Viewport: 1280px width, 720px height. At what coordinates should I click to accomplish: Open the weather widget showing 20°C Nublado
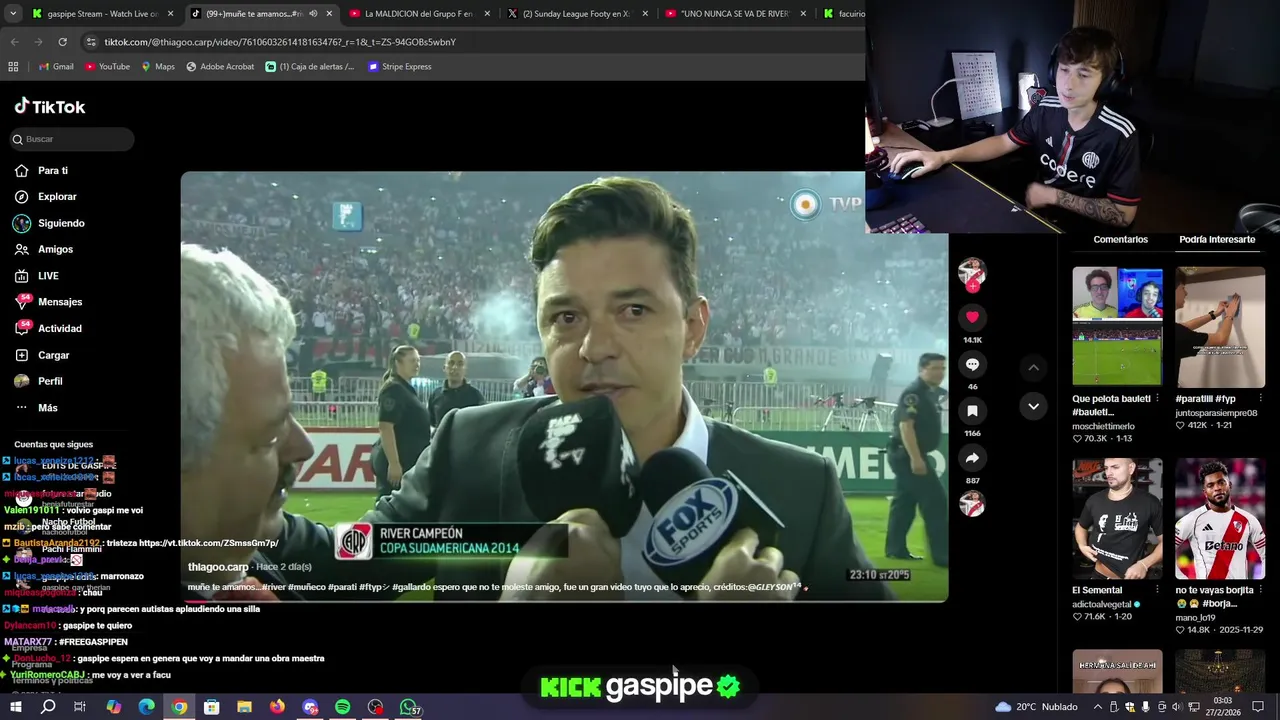coord(1036,707)
